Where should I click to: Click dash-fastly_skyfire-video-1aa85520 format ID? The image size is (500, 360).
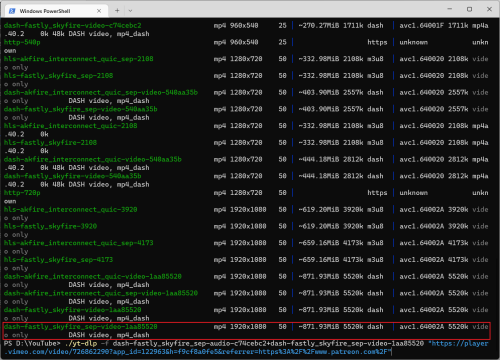[x=73, y=310]
